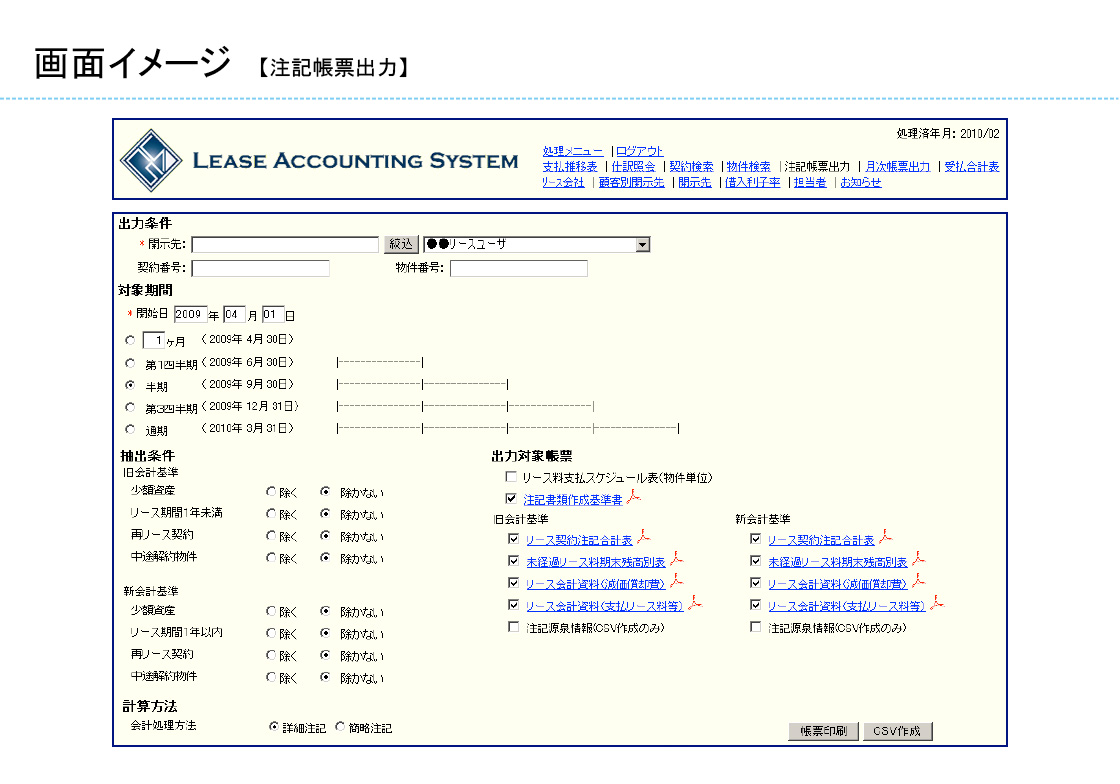
Task: Open 顧客別開示先 navigation link
Action: point(631,182)
